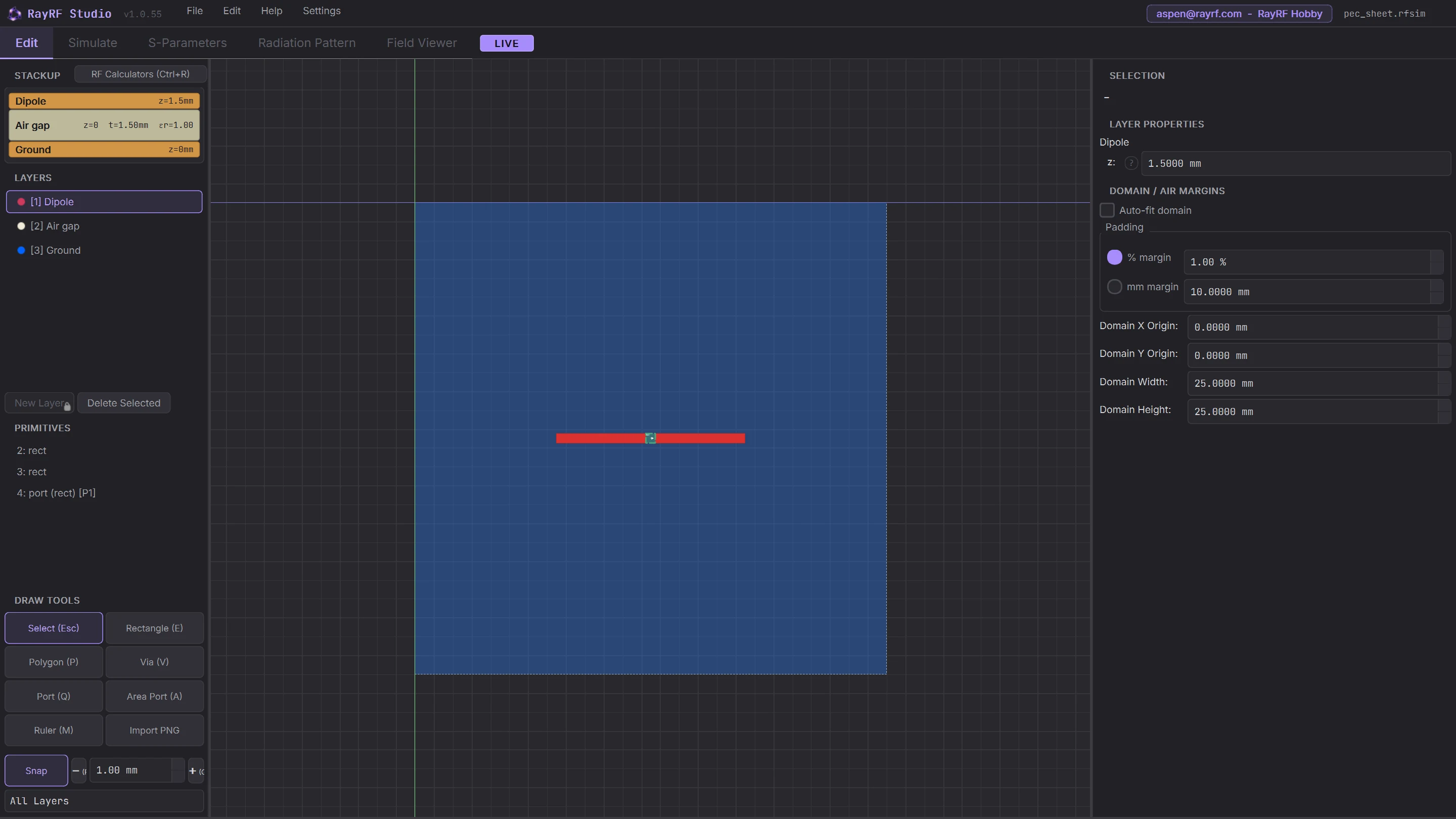Click the Domain Width stepper arrows
Image resolution: width=1456 pixels, height=819 pixels.
(x=1444, y=383)
